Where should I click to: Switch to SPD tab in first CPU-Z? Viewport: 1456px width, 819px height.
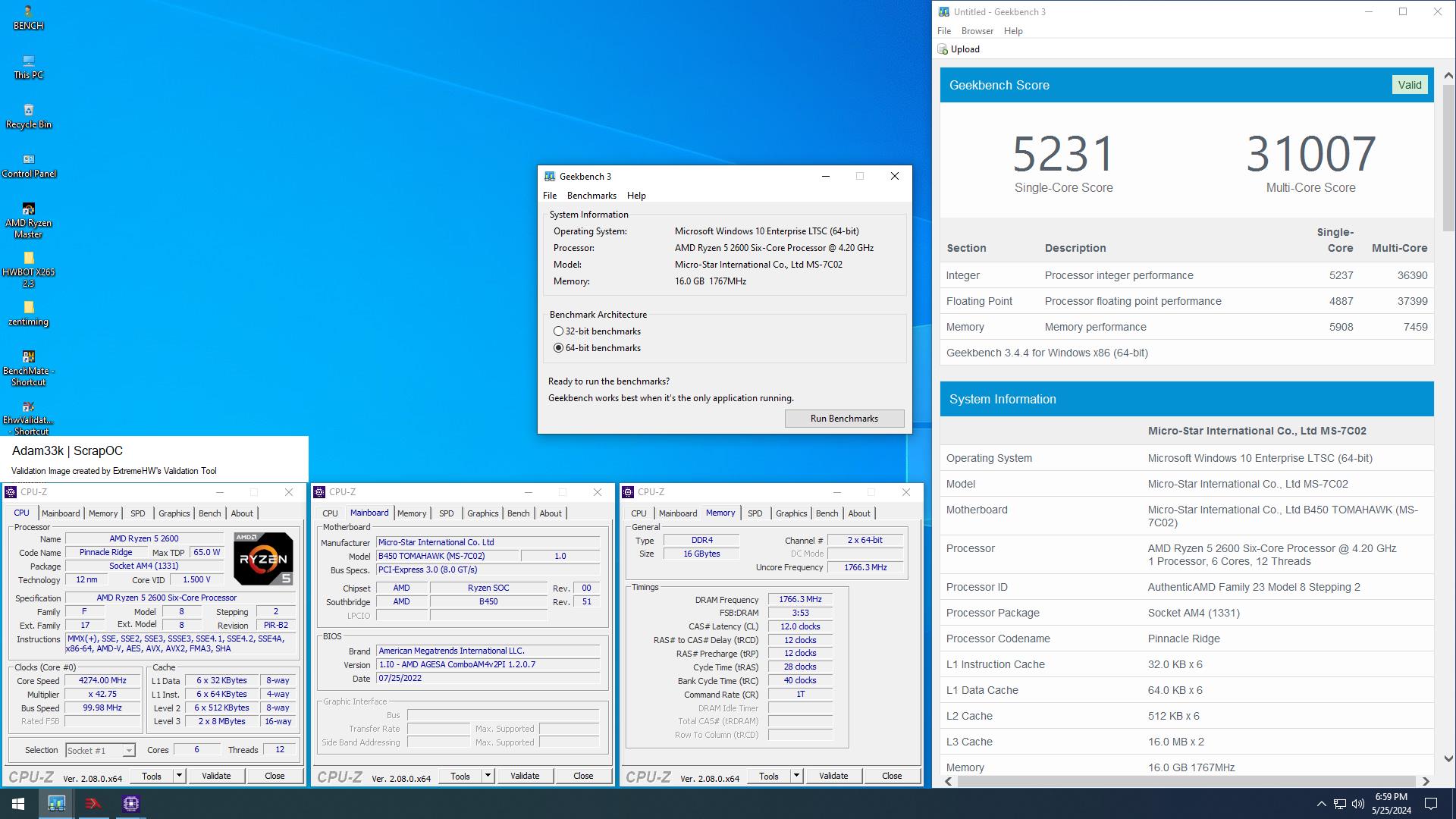(x=137, y=513)
